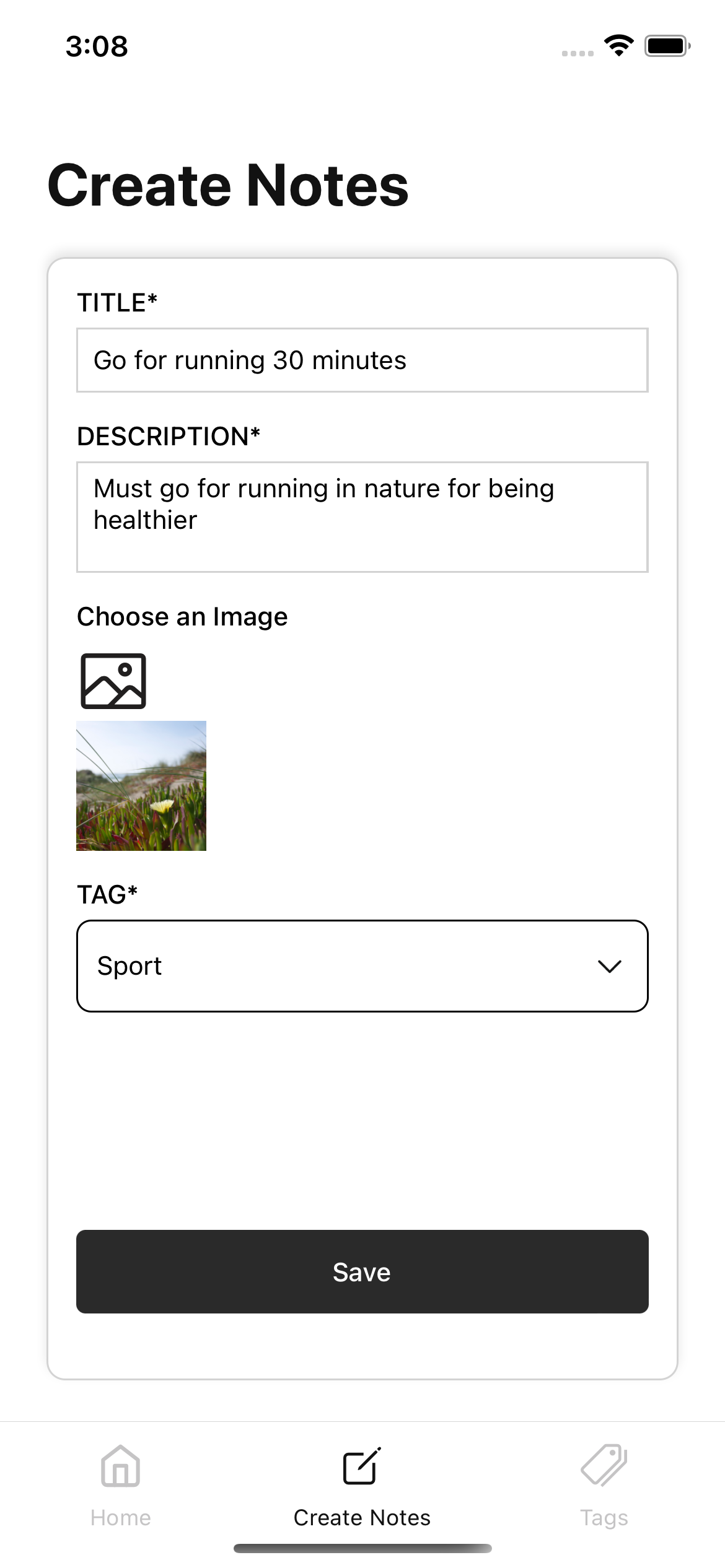Image resolution: width=725 pixels, height=1568 pixels.
Task: Click the Wi-Fi icon in status bar
Action: coord(618,45)
